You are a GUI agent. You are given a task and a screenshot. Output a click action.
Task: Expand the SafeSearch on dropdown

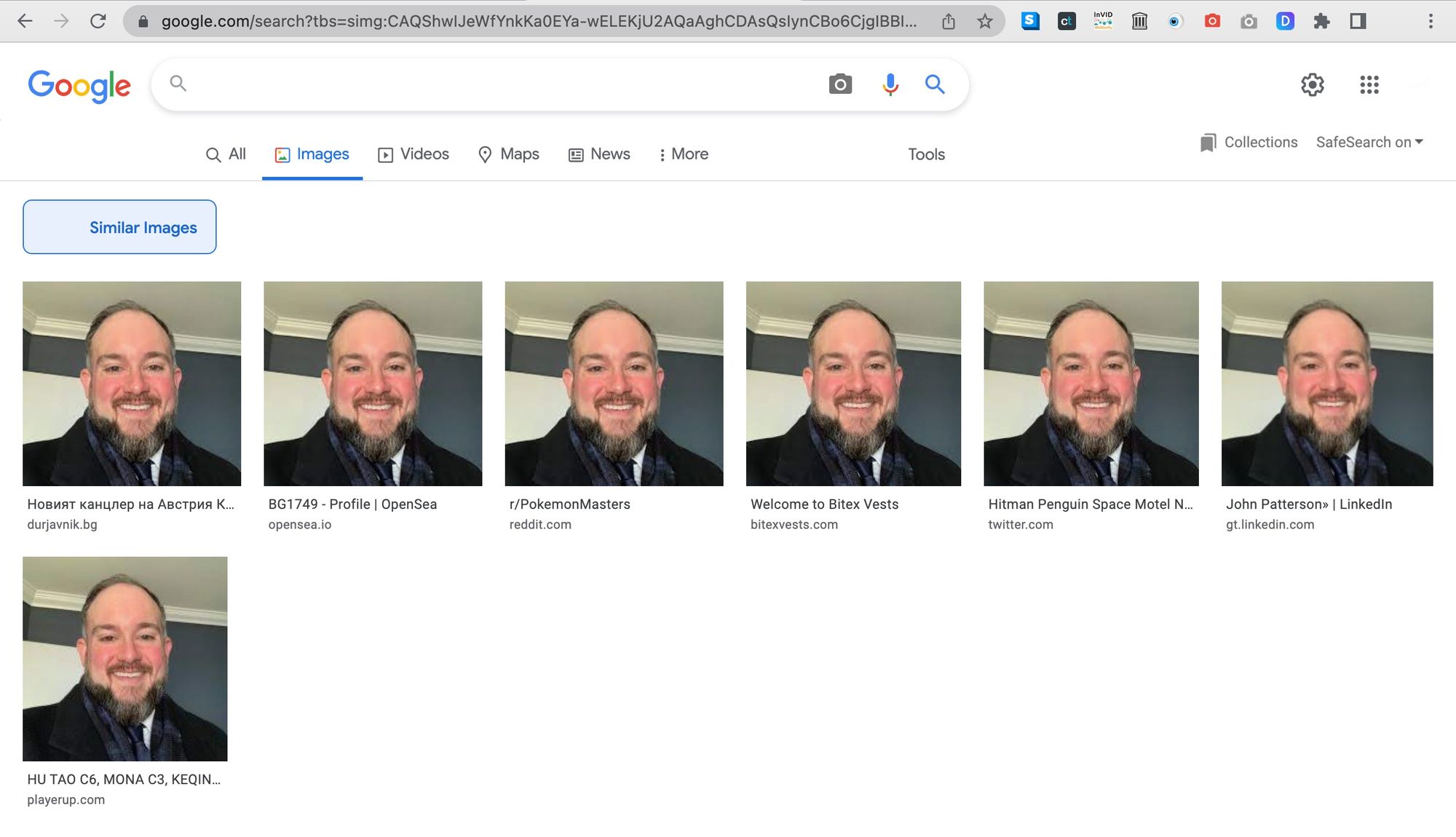click(x=1369, y=142)
